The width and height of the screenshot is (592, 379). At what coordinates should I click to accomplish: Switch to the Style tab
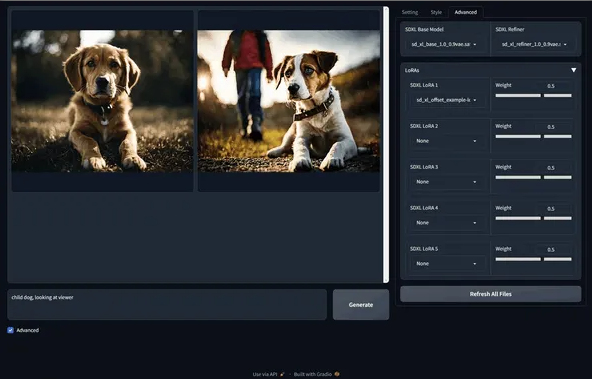tap(436, 12)
